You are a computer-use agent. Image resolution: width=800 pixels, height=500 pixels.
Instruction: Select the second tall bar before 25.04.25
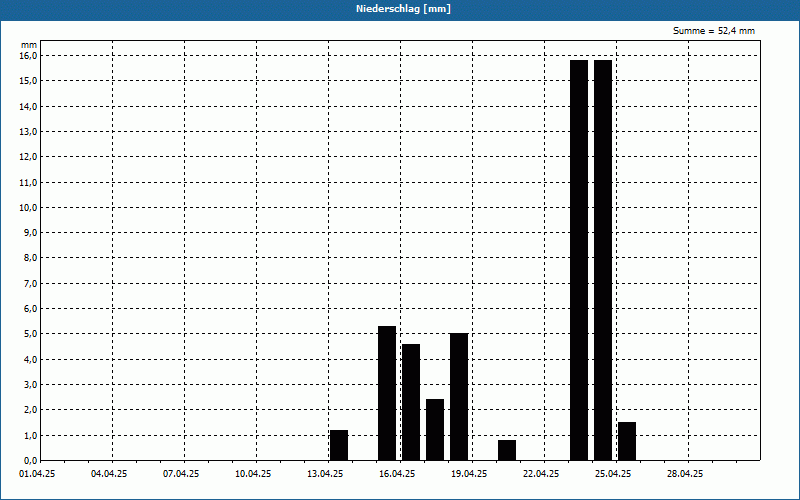tap(603, 260)
